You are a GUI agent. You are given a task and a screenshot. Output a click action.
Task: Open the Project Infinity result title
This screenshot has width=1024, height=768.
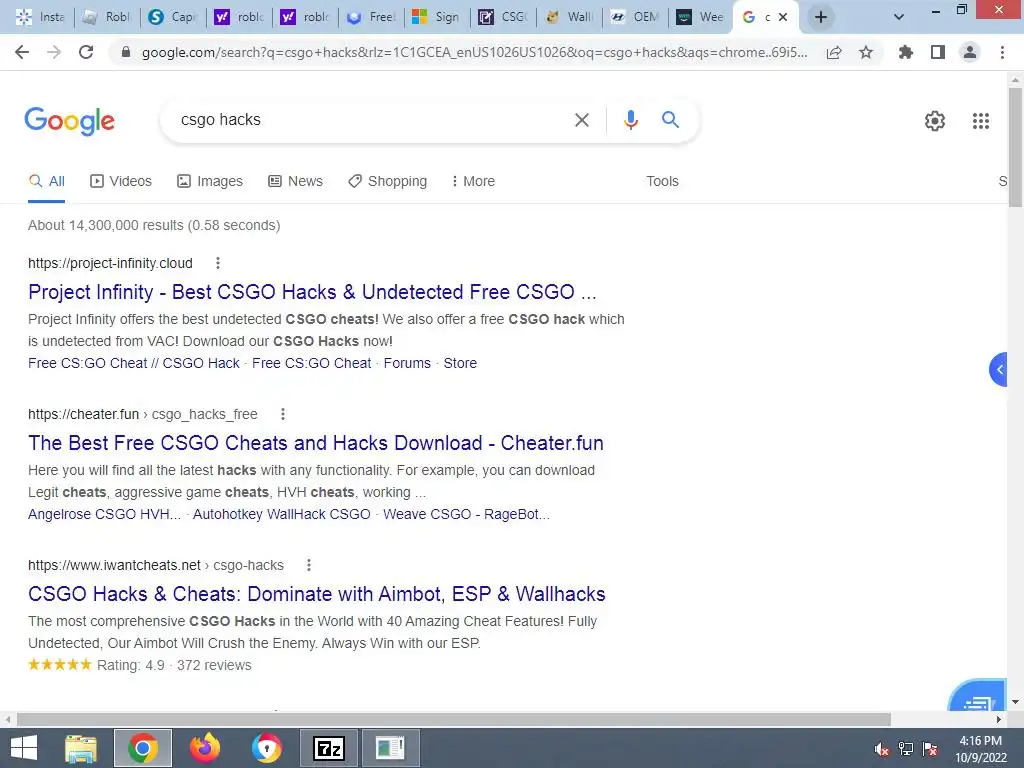[x=312, y=292]
